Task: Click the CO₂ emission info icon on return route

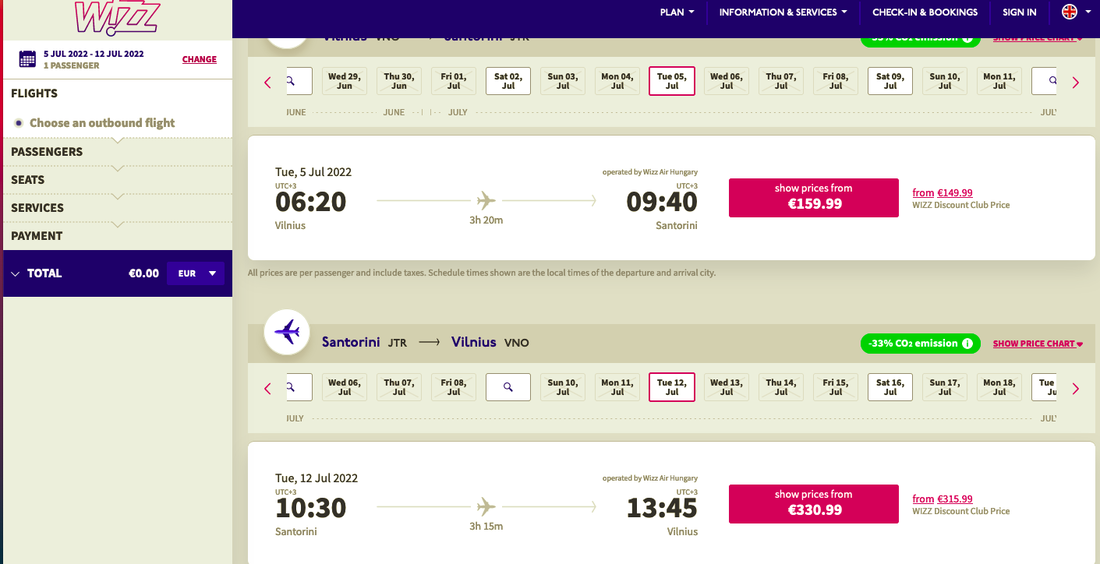Action: 967,344
